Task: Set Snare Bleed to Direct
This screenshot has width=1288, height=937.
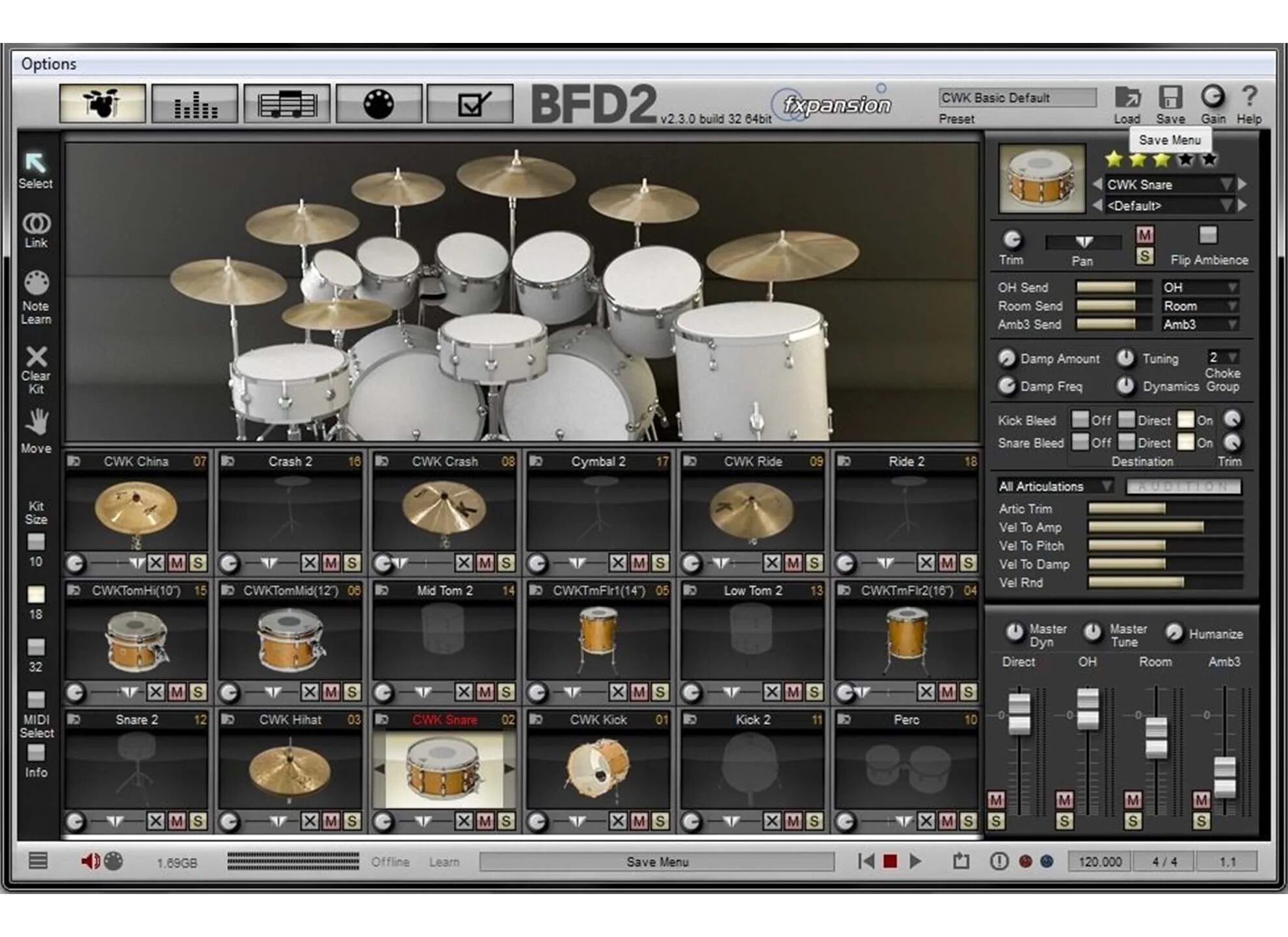Action: pyautogui.click(x=1127, y=442)
